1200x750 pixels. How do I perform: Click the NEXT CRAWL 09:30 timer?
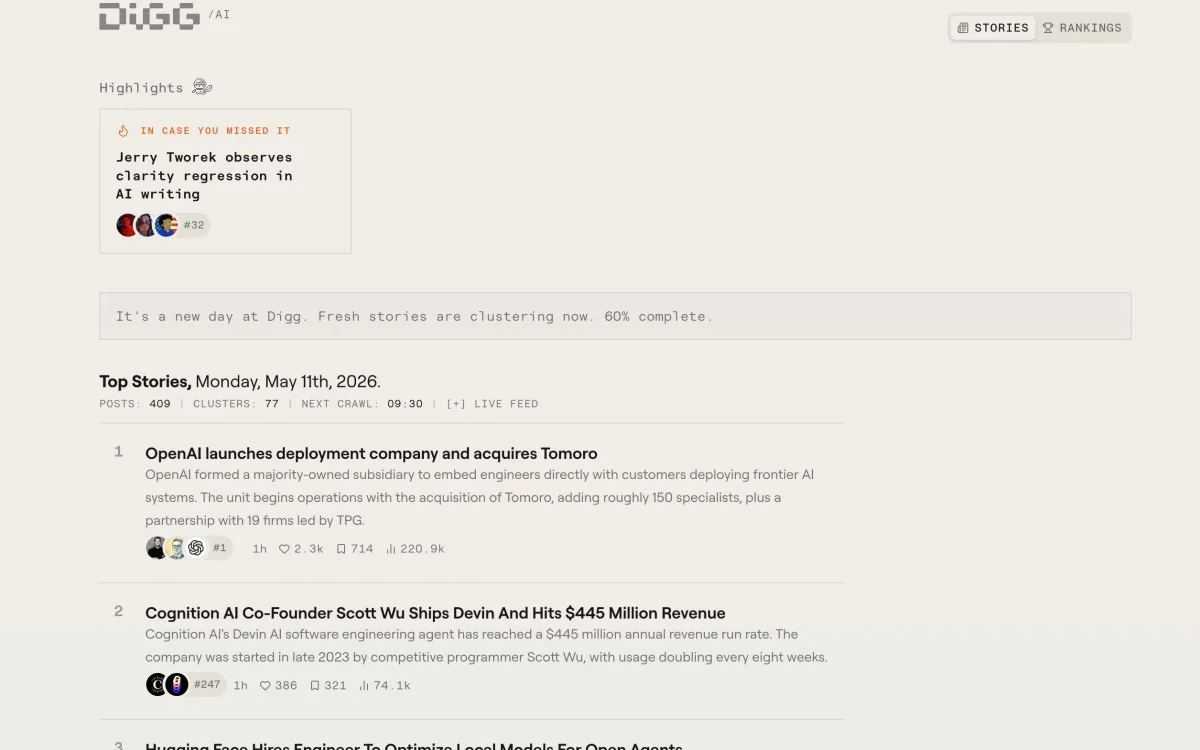pyautogui.click(x=362, y=404)
